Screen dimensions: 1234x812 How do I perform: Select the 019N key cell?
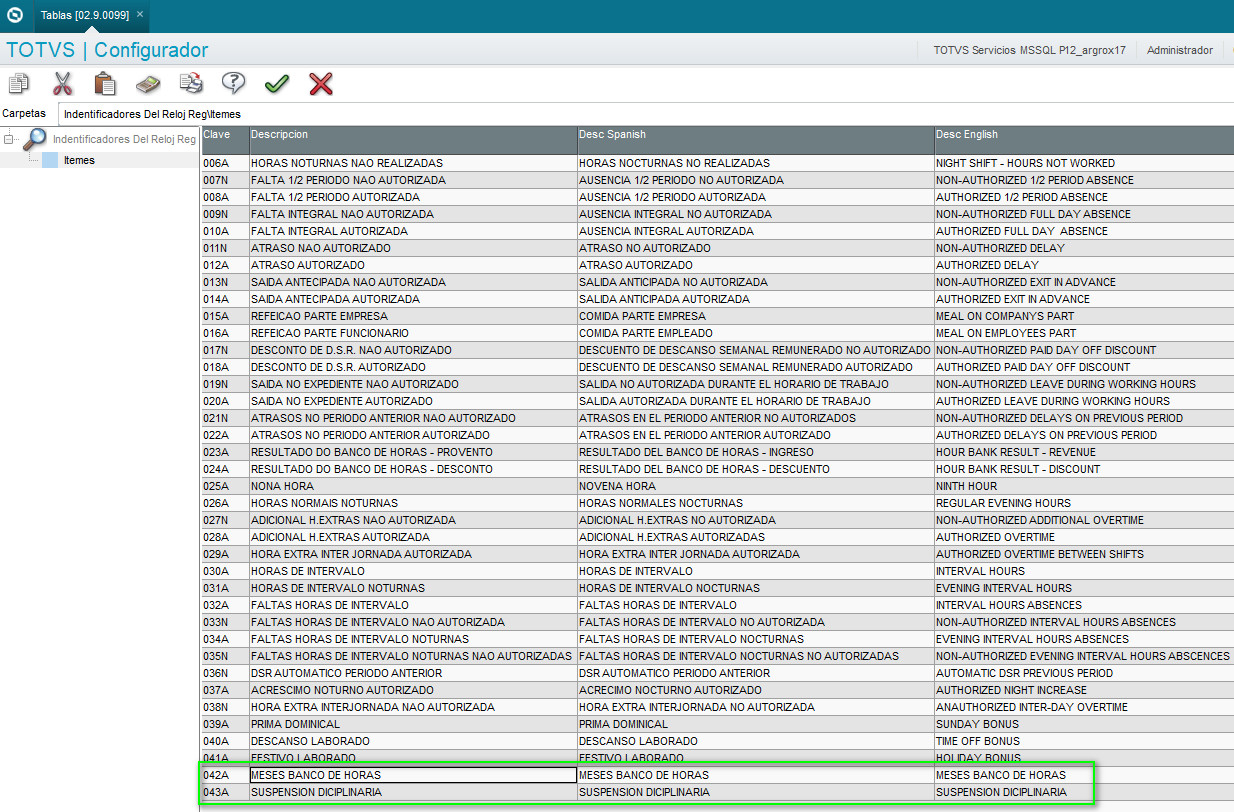225,384
